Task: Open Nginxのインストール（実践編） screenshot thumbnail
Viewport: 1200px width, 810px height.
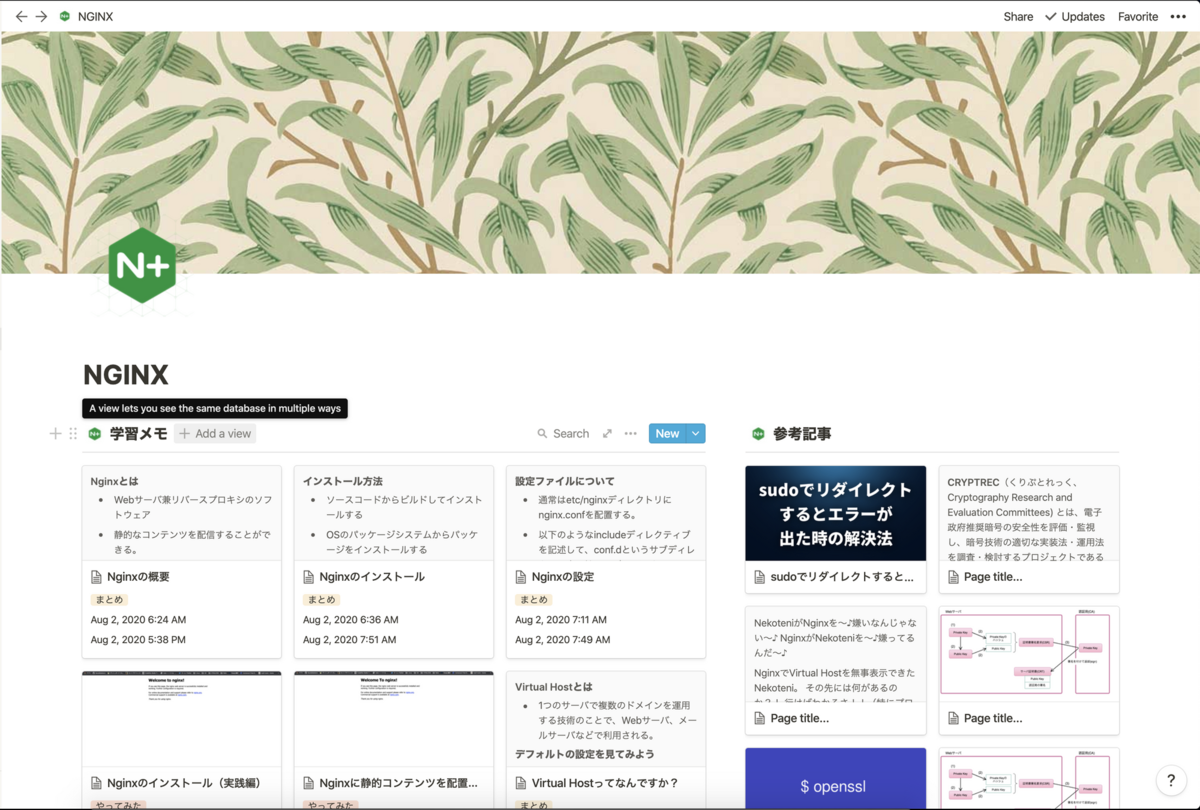Action: pyautogui.click(x=181, y=718)
